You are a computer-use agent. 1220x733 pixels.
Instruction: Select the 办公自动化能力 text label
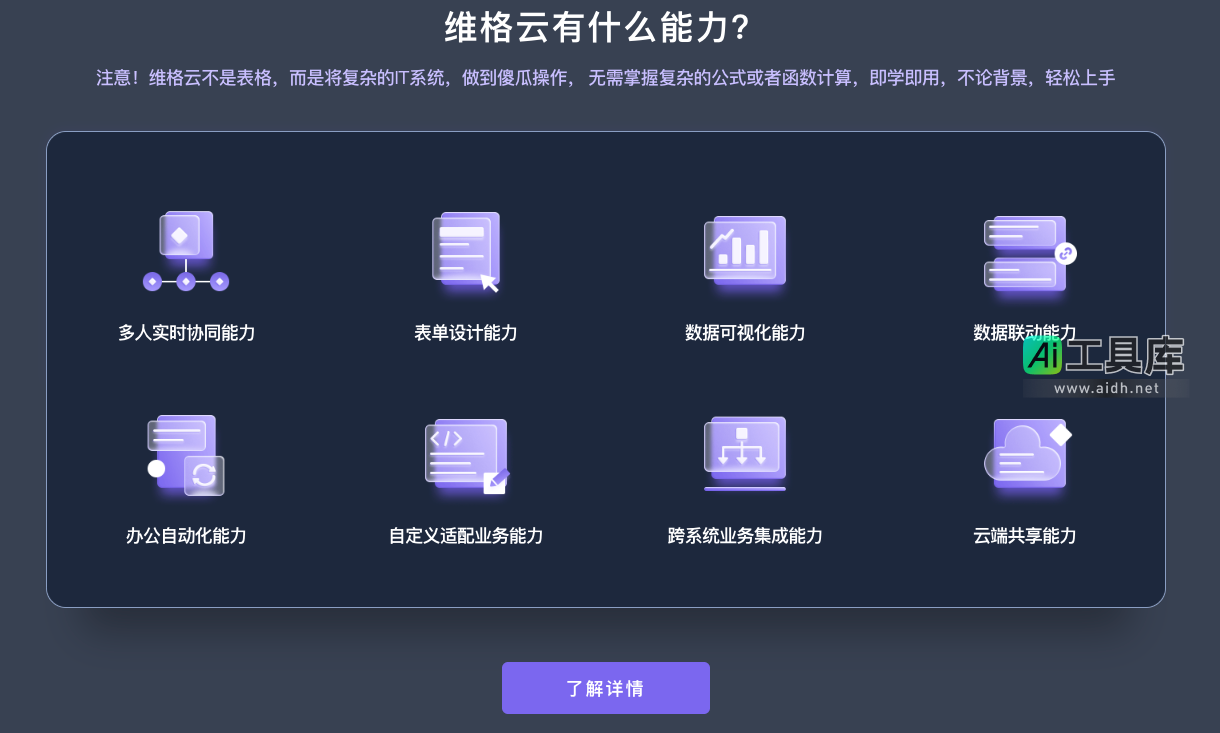click(186, 536)
